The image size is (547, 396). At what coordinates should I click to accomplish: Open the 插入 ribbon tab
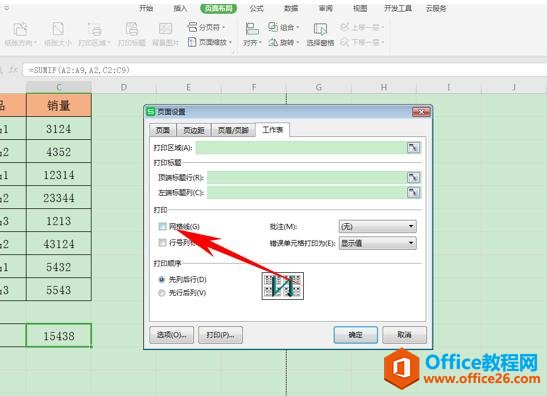point(180,8)
